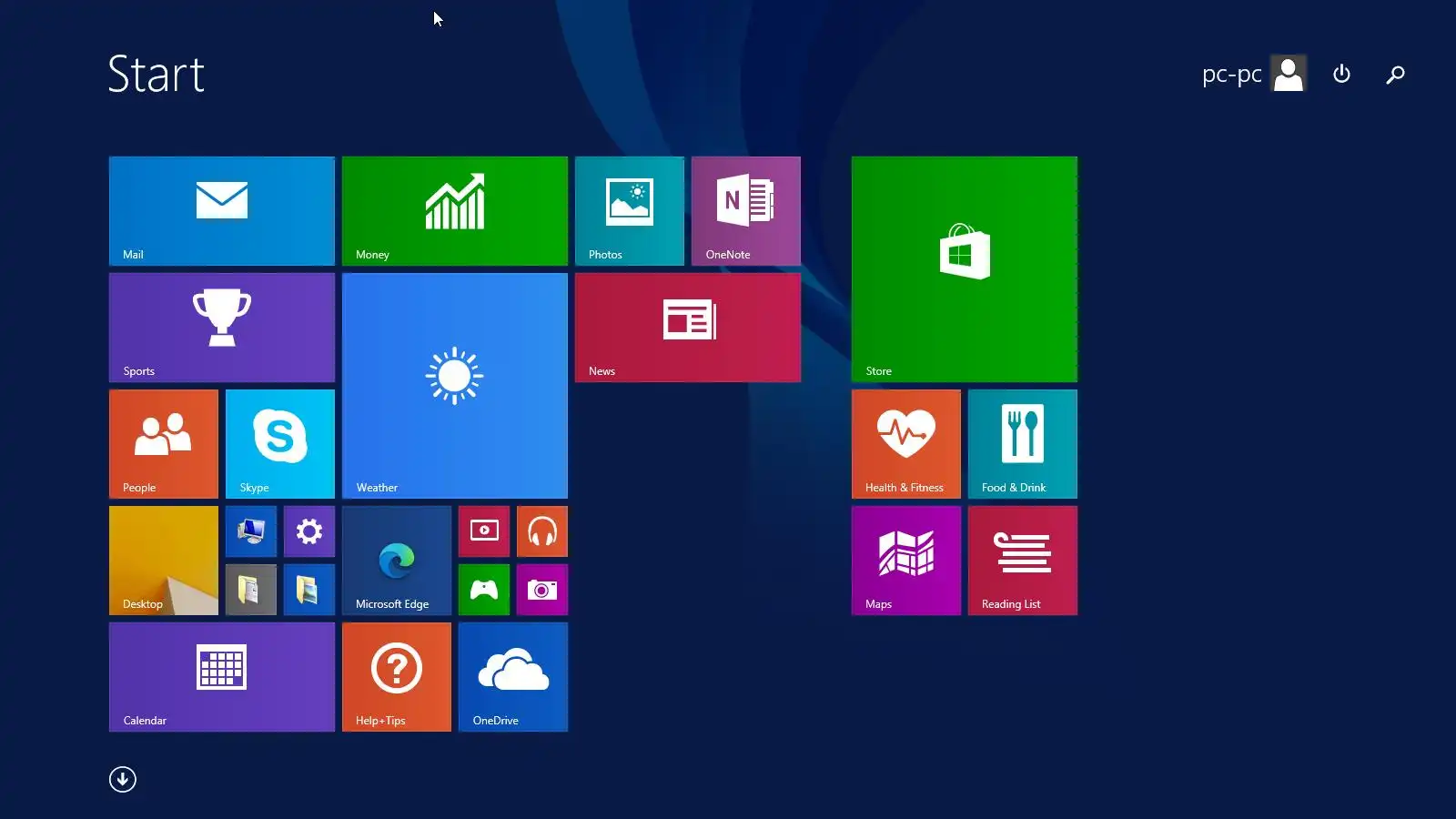The image size is (1456, 819).
Task: Launch the Store tile
Action: coord(965,269)
